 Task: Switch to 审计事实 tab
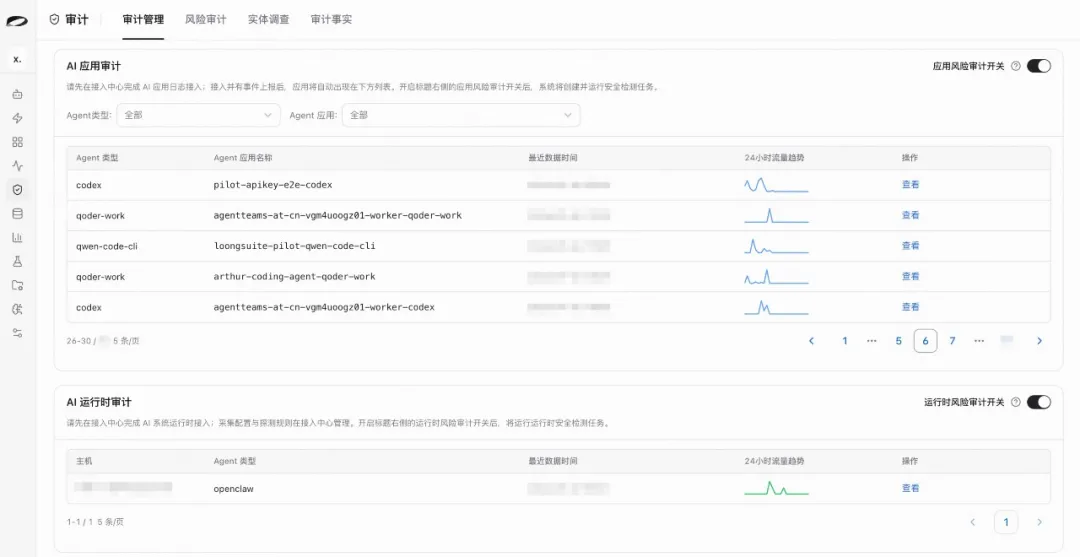331,19
